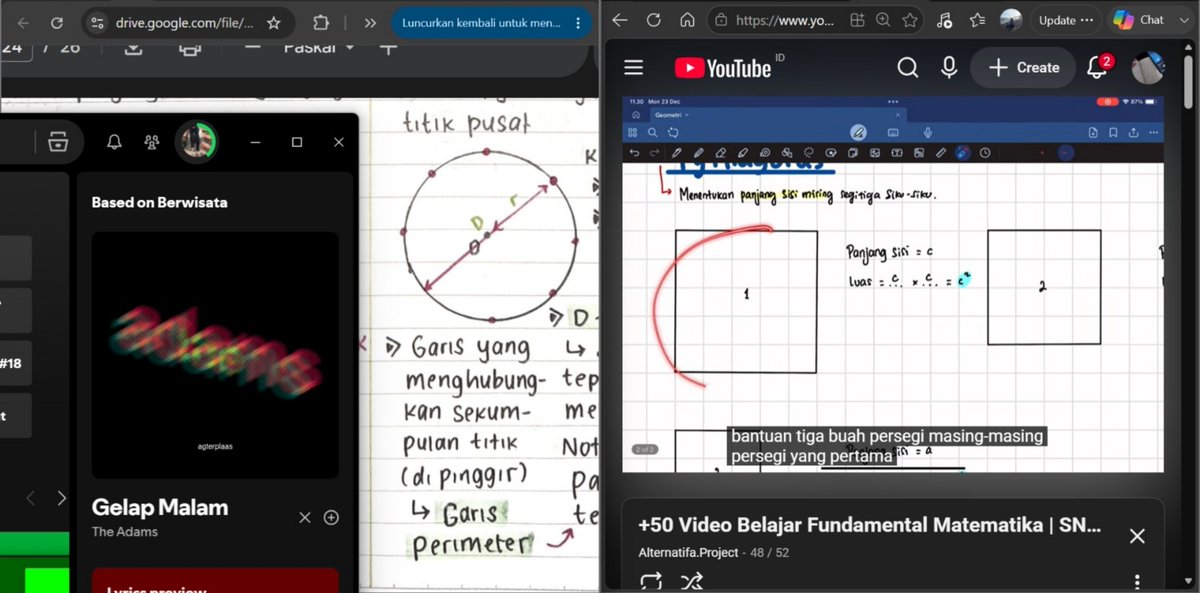1200x593 pixels.
Task: Open YouTube search icon
Action: pyautogui.click(x=907, y=68)
